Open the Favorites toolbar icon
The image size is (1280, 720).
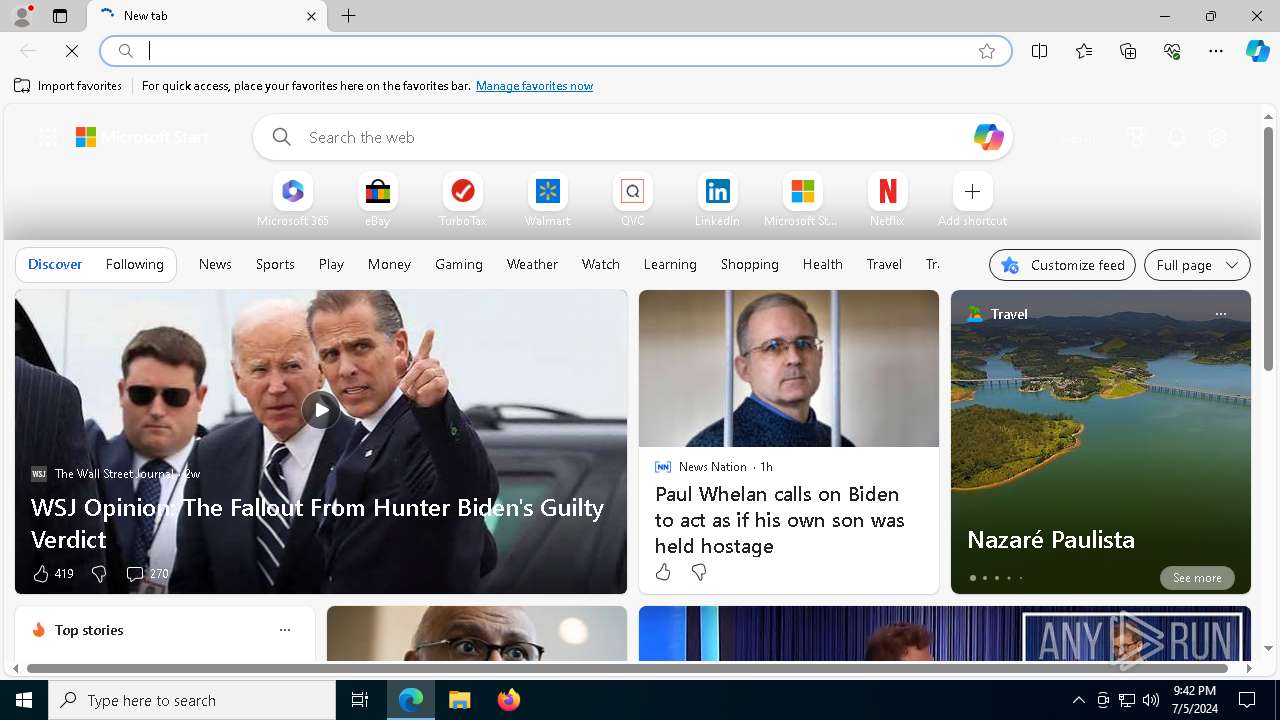point(1084,51)
